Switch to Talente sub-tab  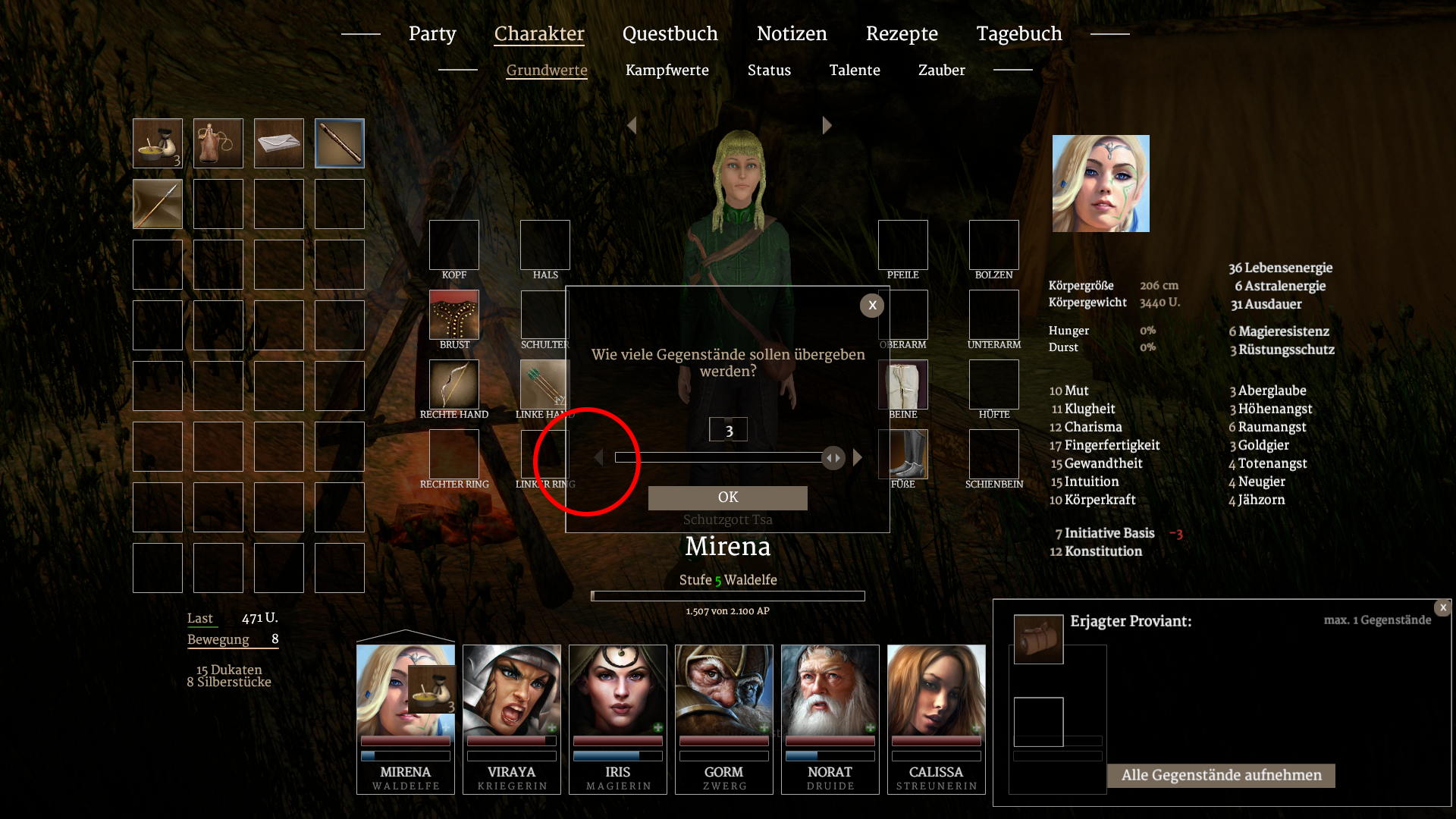coord(855,70)
